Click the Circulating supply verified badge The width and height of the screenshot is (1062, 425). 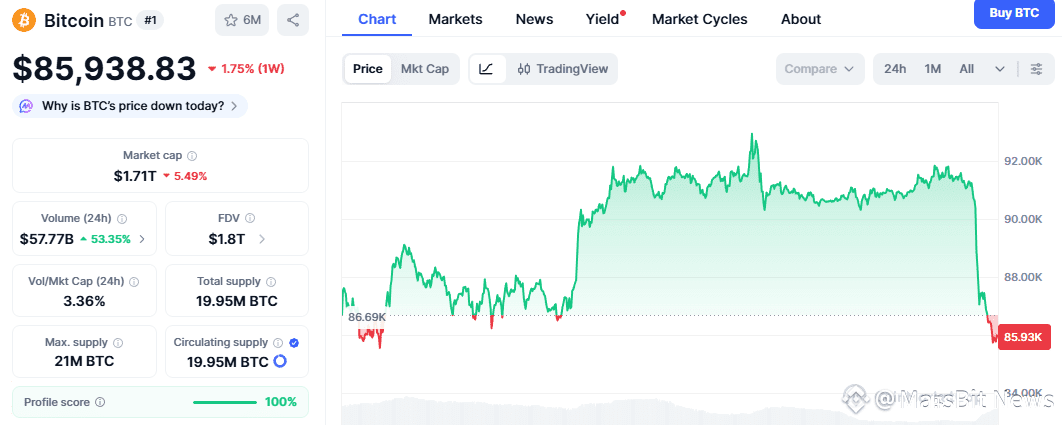(x=293, y=343)
